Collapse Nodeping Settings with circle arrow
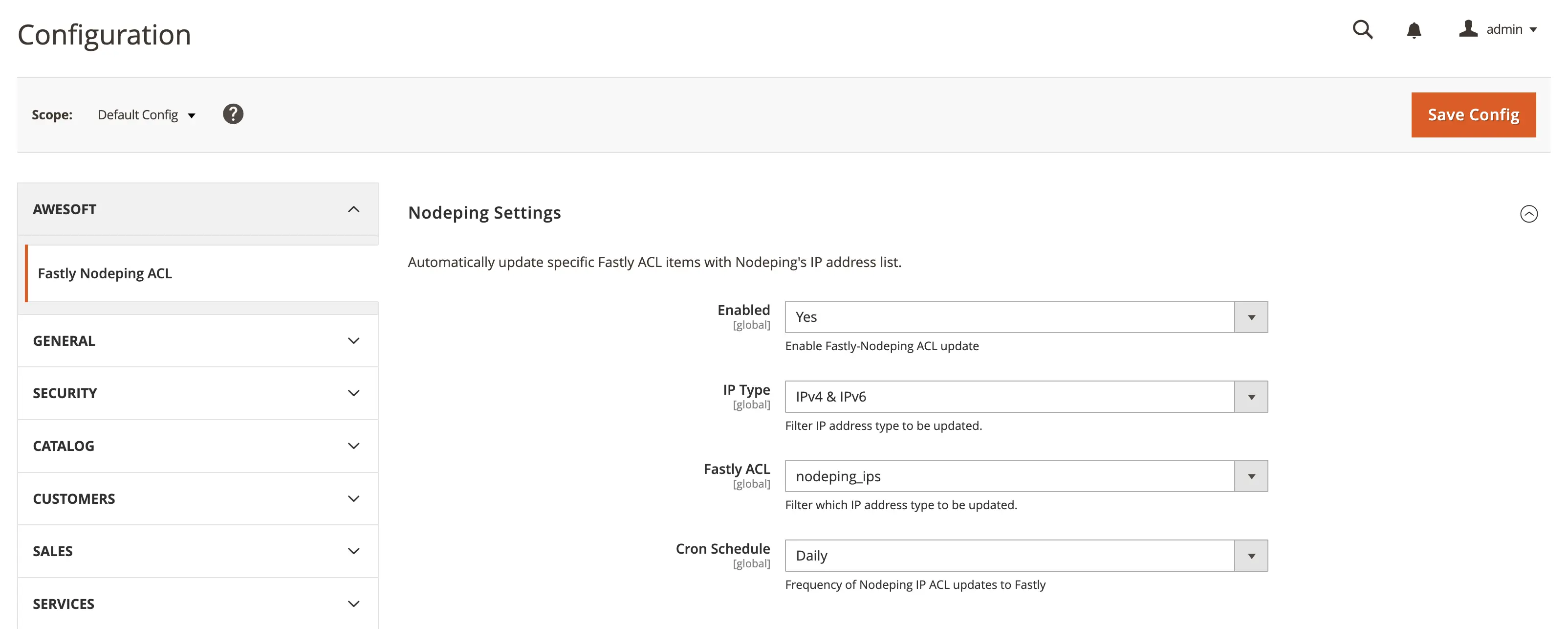 [x=1528, y=214]
